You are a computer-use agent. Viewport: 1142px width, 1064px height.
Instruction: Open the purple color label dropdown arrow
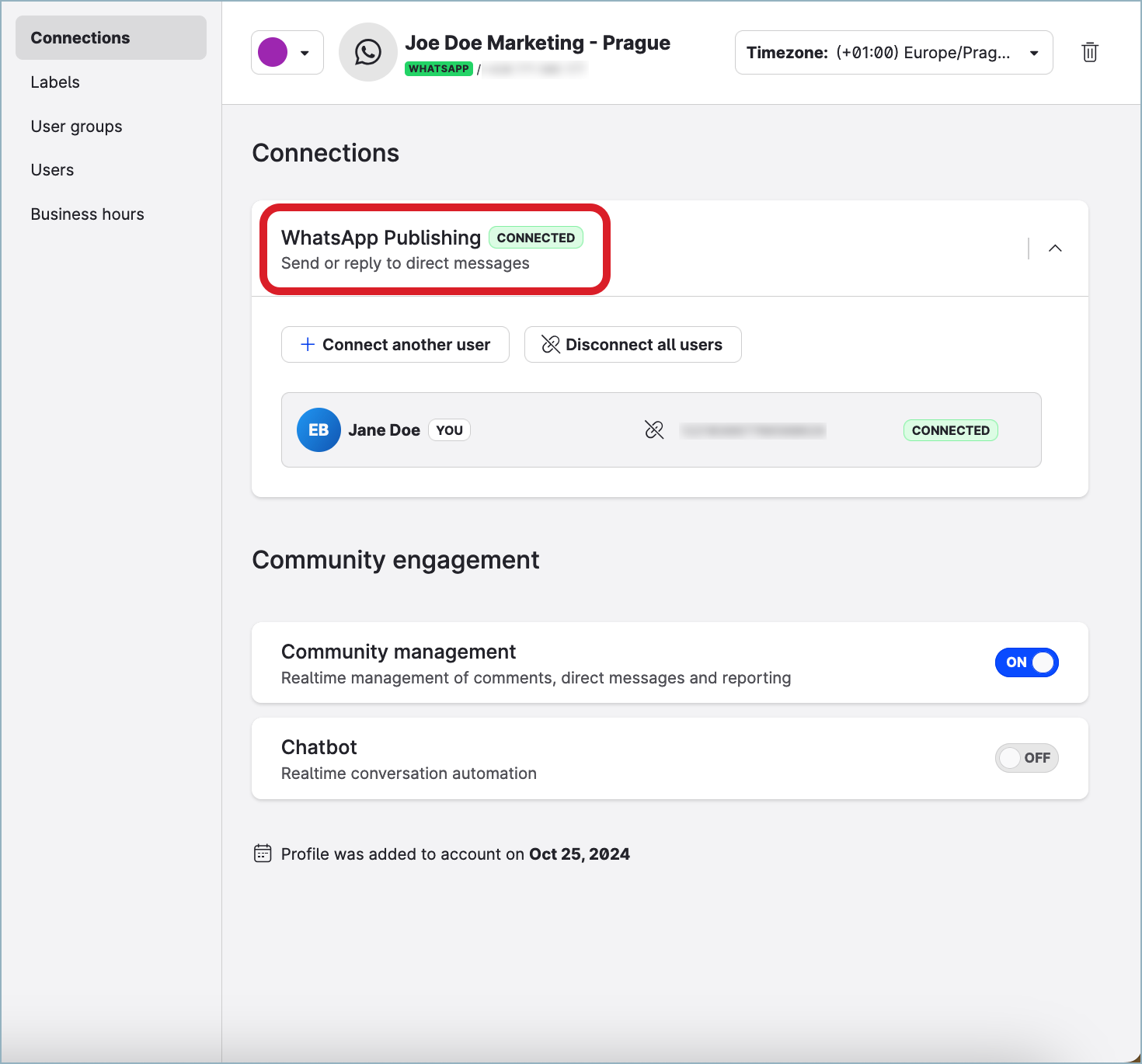click(305, 53)
